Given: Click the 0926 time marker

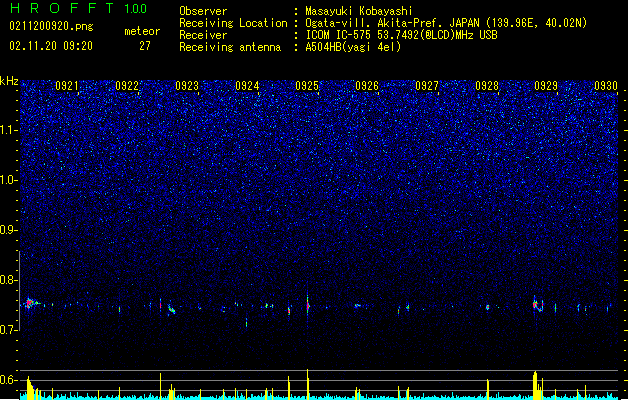Looking at the screenshot, I should pos(367,86).
